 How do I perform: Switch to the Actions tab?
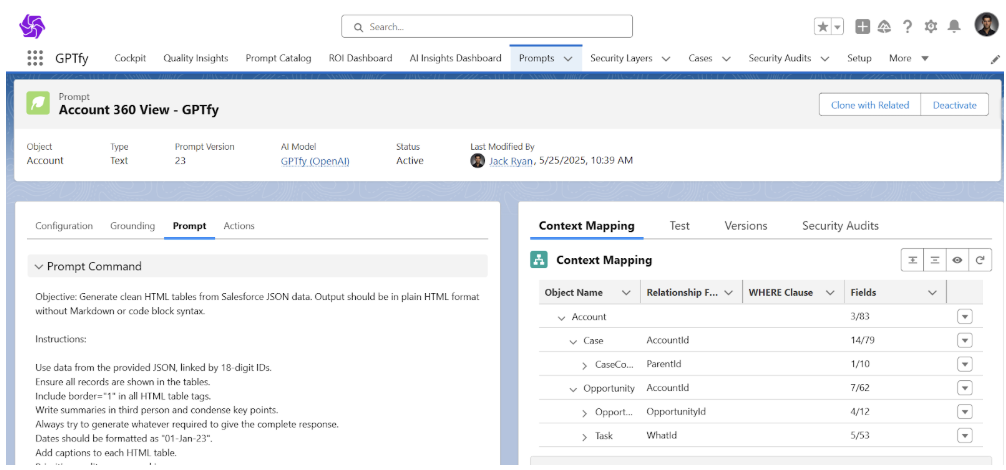point(239,226)
